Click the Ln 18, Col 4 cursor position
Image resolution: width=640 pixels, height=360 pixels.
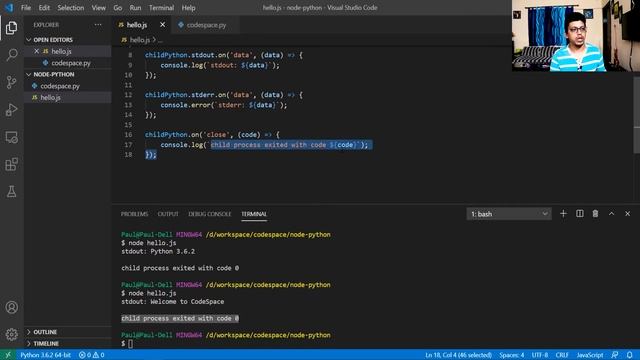click(x=458, y=355)
